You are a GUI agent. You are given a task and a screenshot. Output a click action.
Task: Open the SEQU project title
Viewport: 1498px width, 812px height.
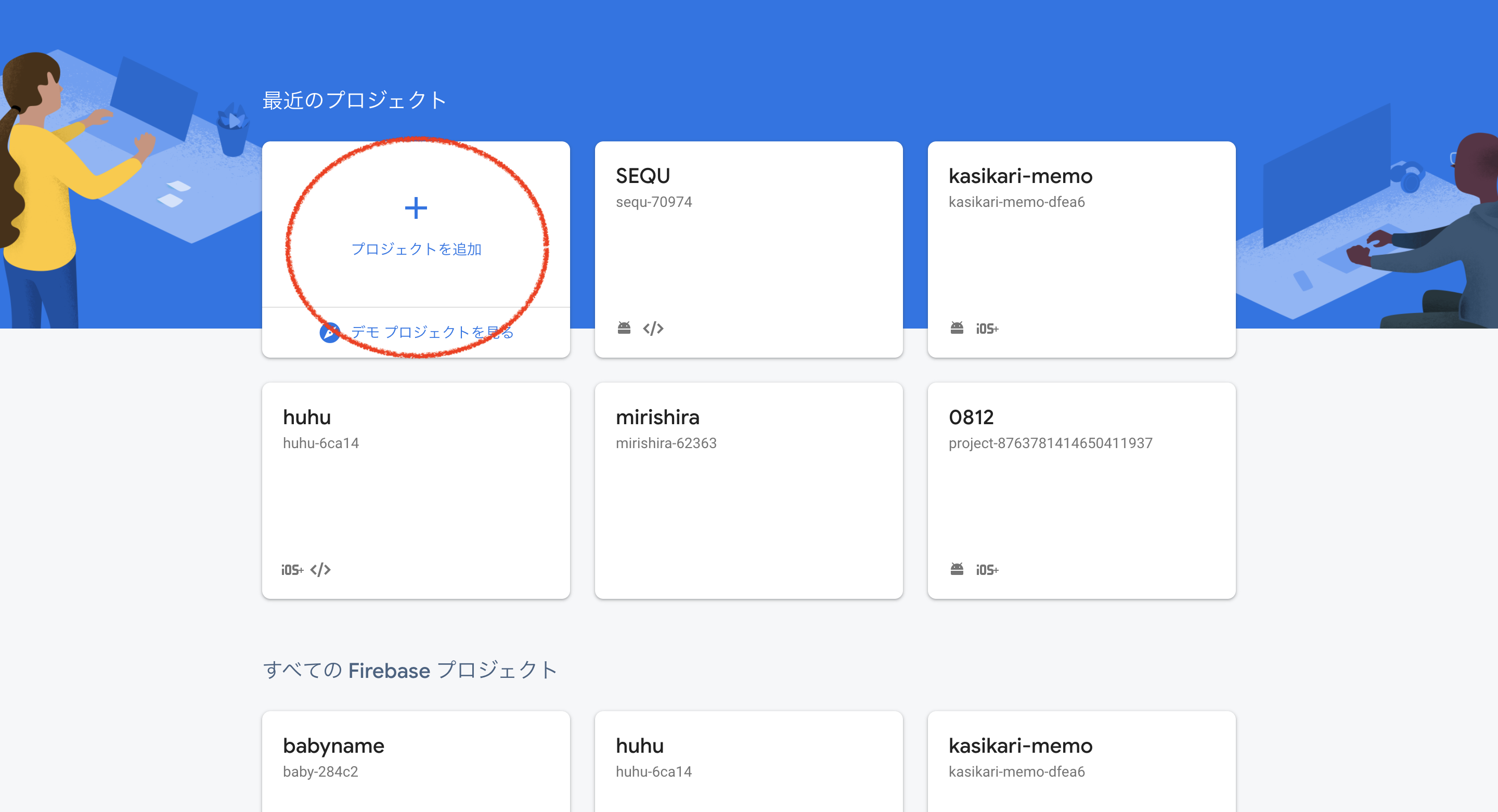(x=642, y=176)
